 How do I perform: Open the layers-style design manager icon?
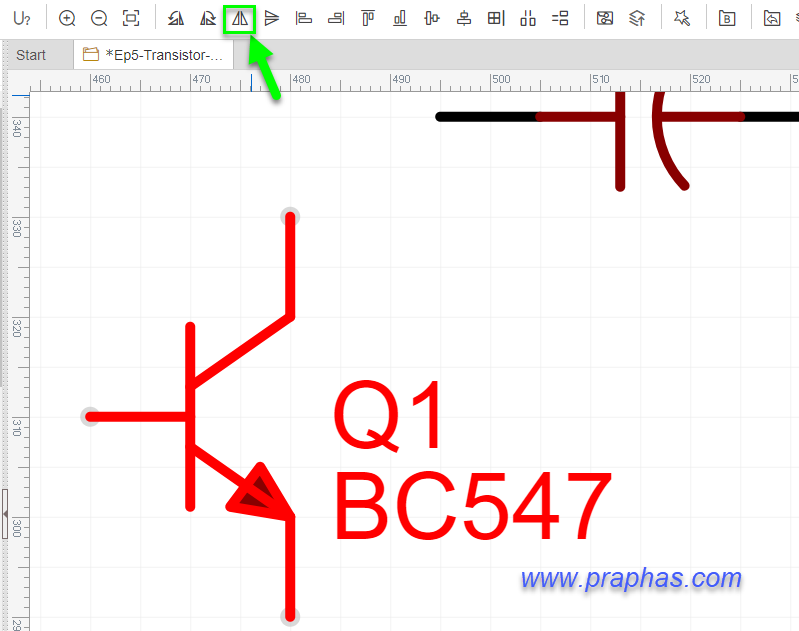637,19
